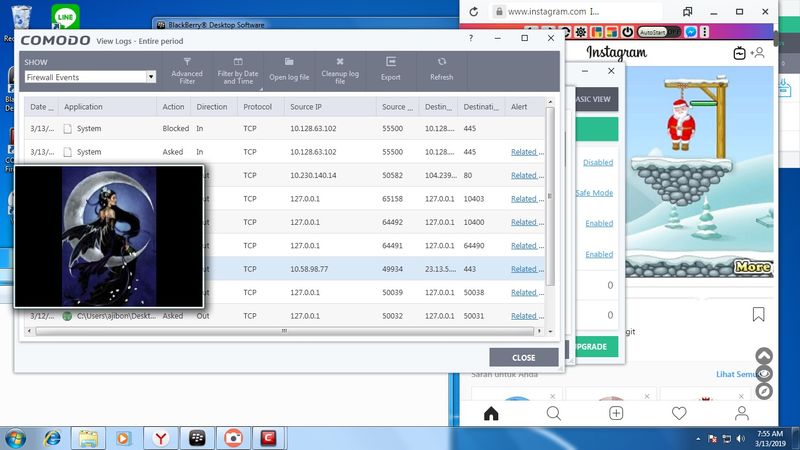Click the Instagram page scrollbar thumb
Screen dimensions: 800x450
pyautogui.click(x=776, y=39)
